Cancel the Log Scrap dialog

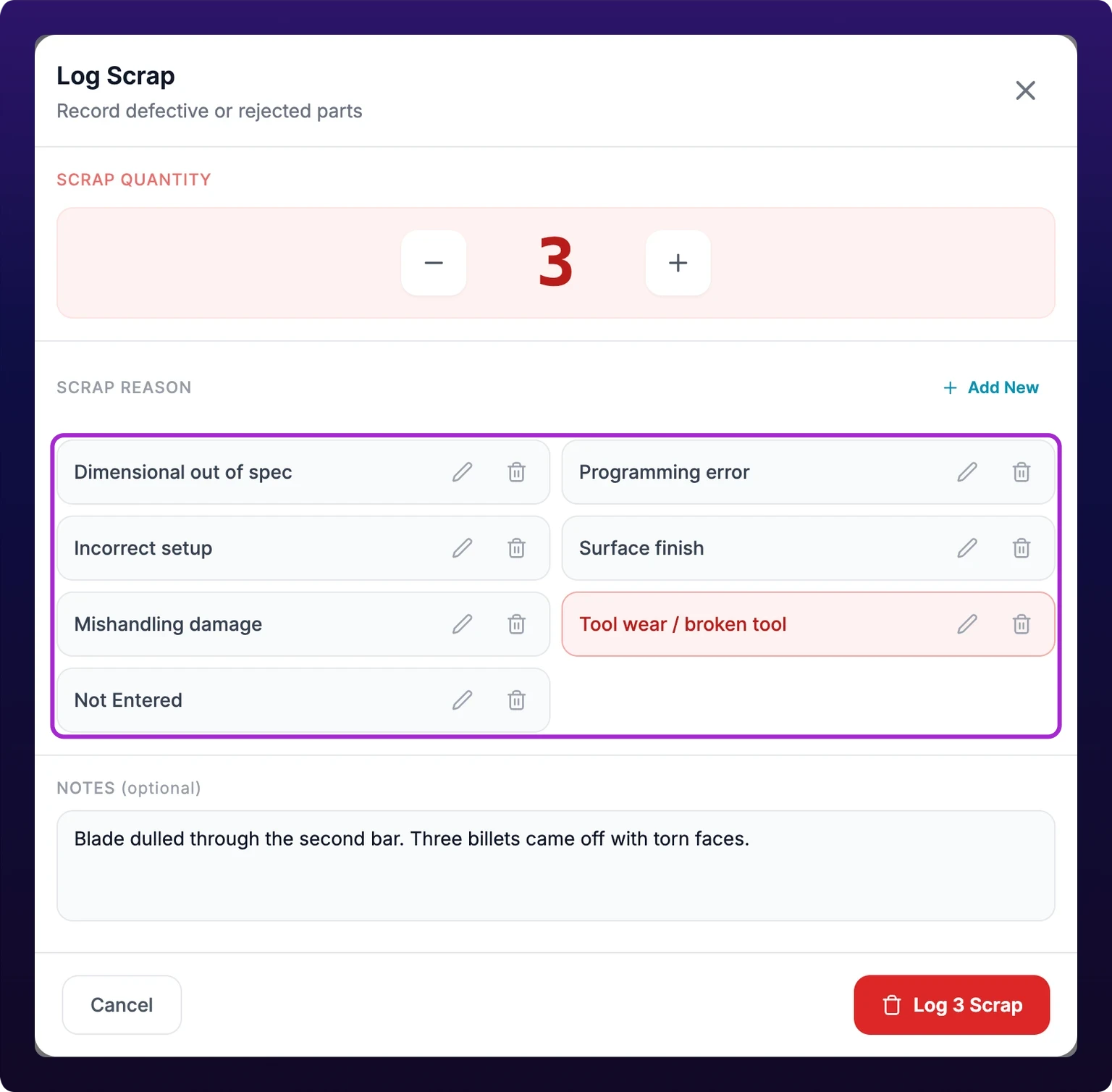tap(122, 1005)
